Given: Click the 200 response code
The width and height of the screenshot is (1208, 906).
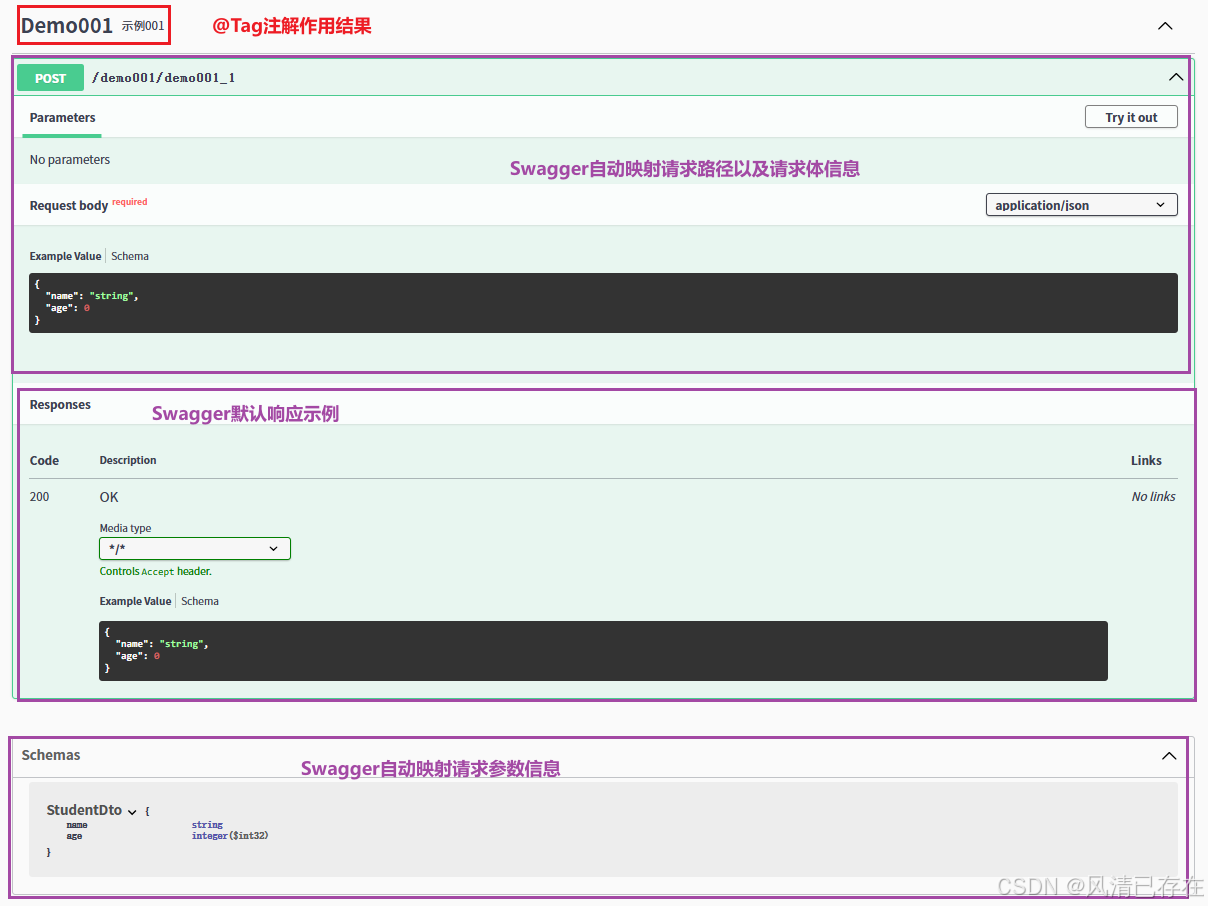Looking at the screenshot, I should click(x=39, y=497).
